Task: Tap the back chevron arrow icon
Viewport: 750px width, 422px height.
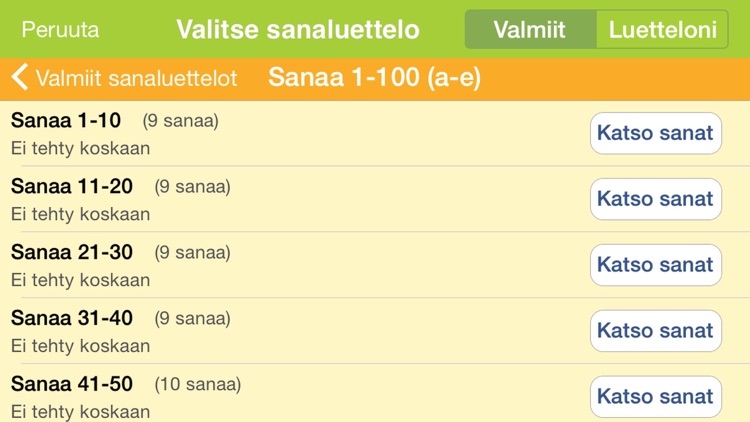Action: (19, 78)
